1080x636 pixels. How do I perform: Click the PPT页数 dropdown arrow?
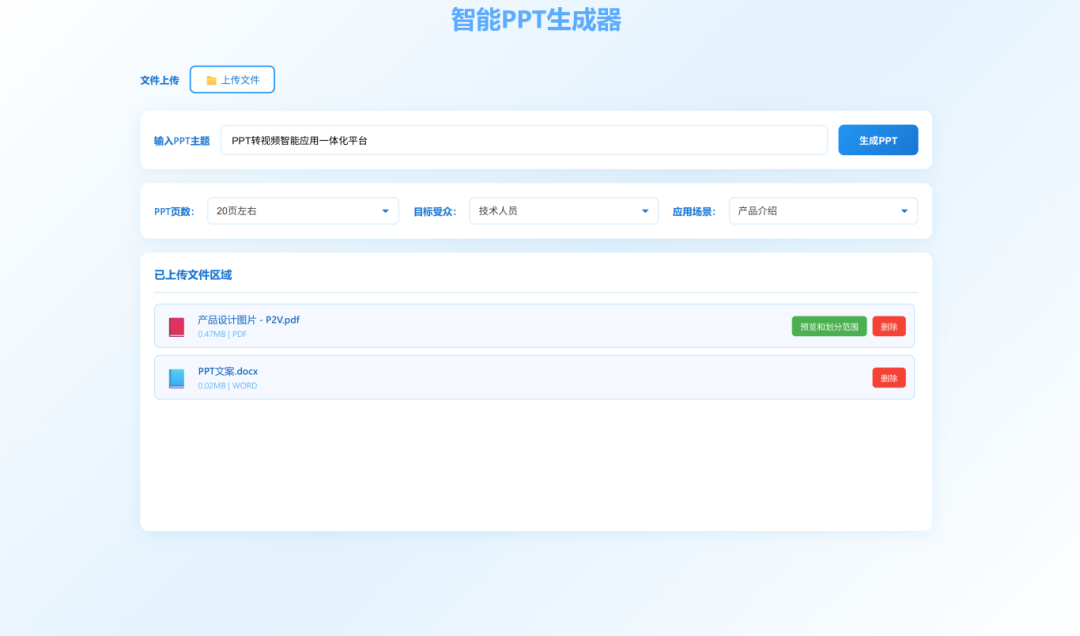[x=386, y=211]
